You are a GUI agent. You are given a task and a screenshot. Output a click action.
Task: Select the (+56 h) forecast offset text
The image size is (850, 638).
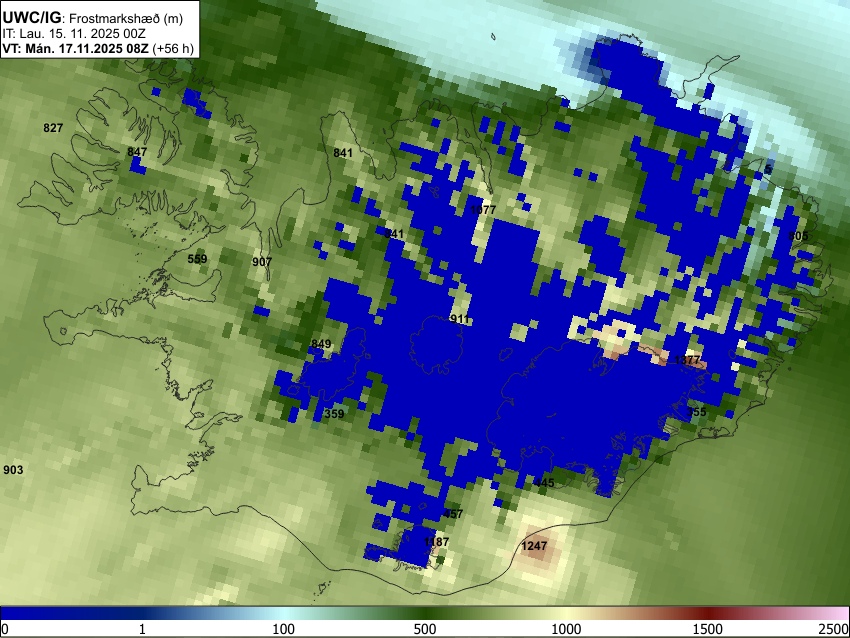tap(173, 48)
